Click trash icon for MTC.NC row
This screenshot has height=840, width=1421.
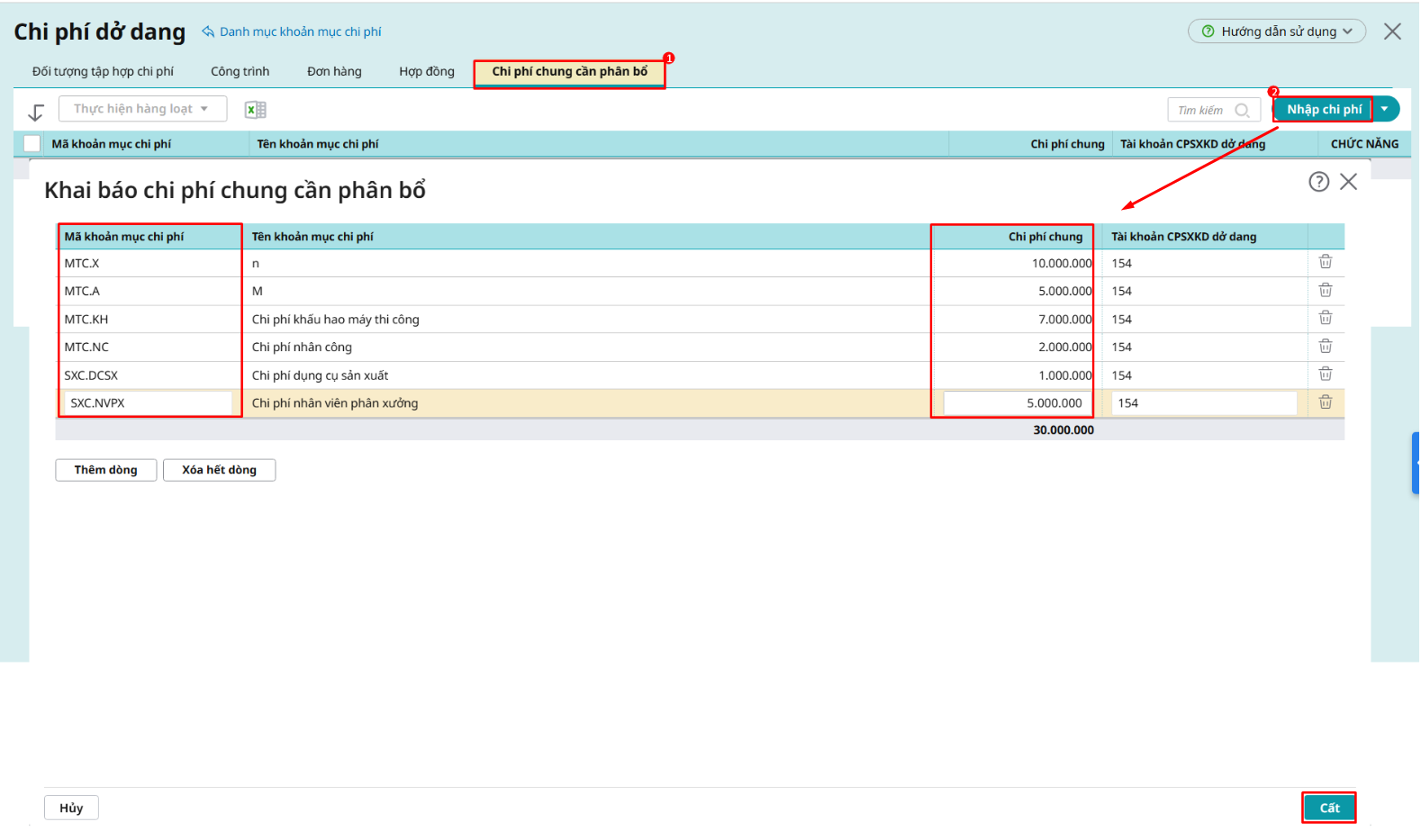[1325, 347]
